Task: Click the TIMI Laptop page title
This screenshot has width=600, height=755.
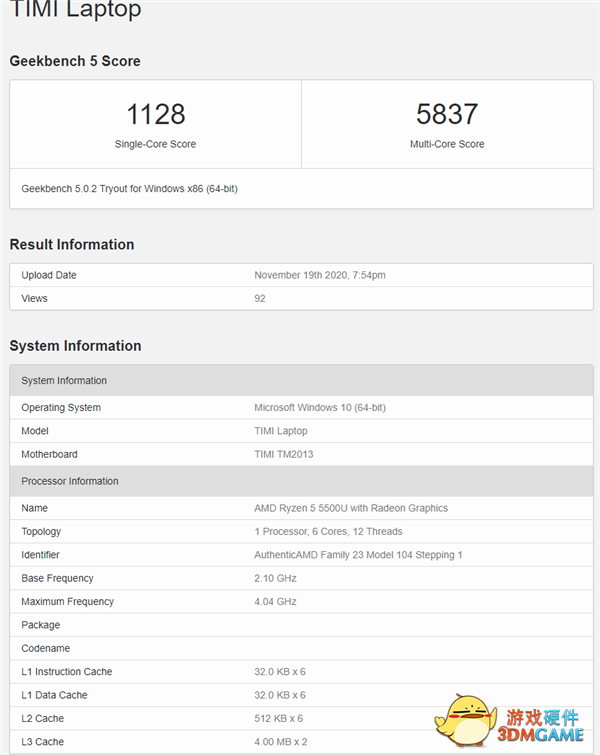Action: click(76, 9)
